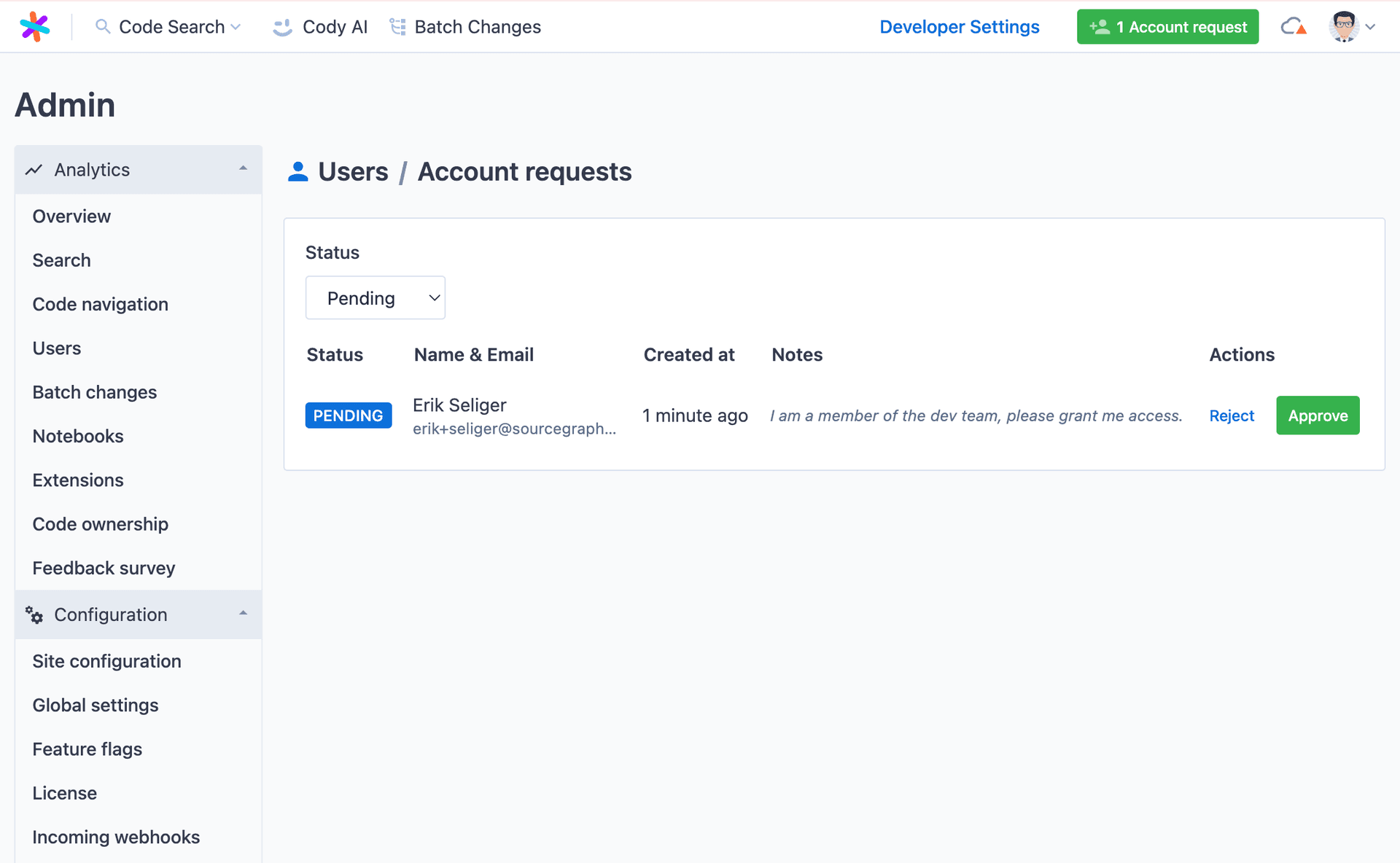This screenshot has height=863, width=1400.
Task: Open Code navigation analytics
Action: pyautogui.click(x=101, y=304)
